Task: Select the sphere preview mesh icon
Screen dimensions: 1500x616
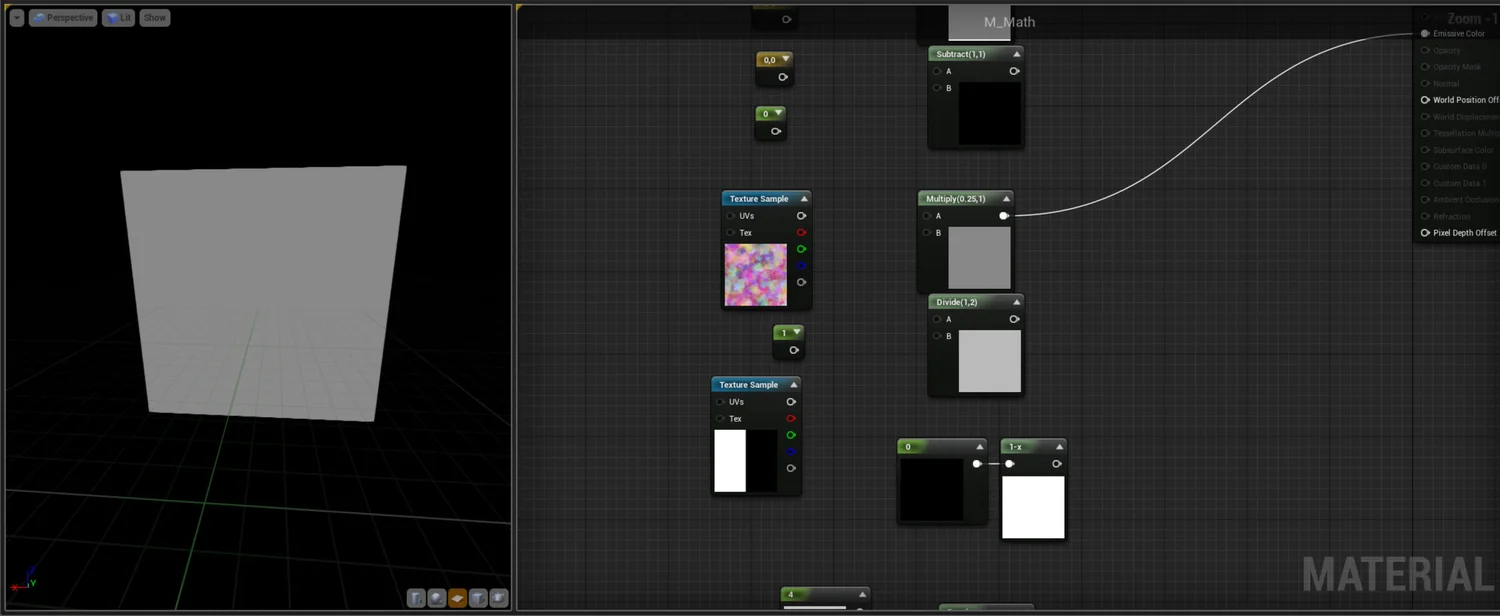Action: coord(437,598)
